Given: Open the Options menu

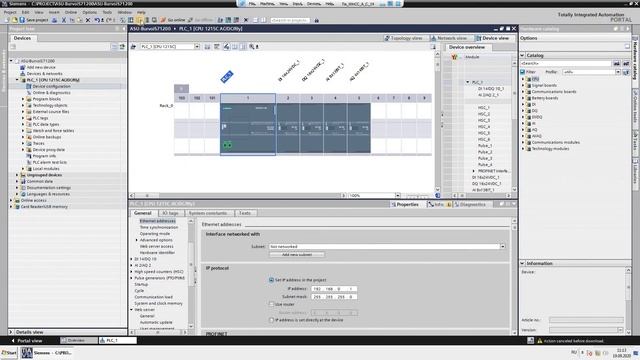Looking at the screenshot, I should point(89,12).
